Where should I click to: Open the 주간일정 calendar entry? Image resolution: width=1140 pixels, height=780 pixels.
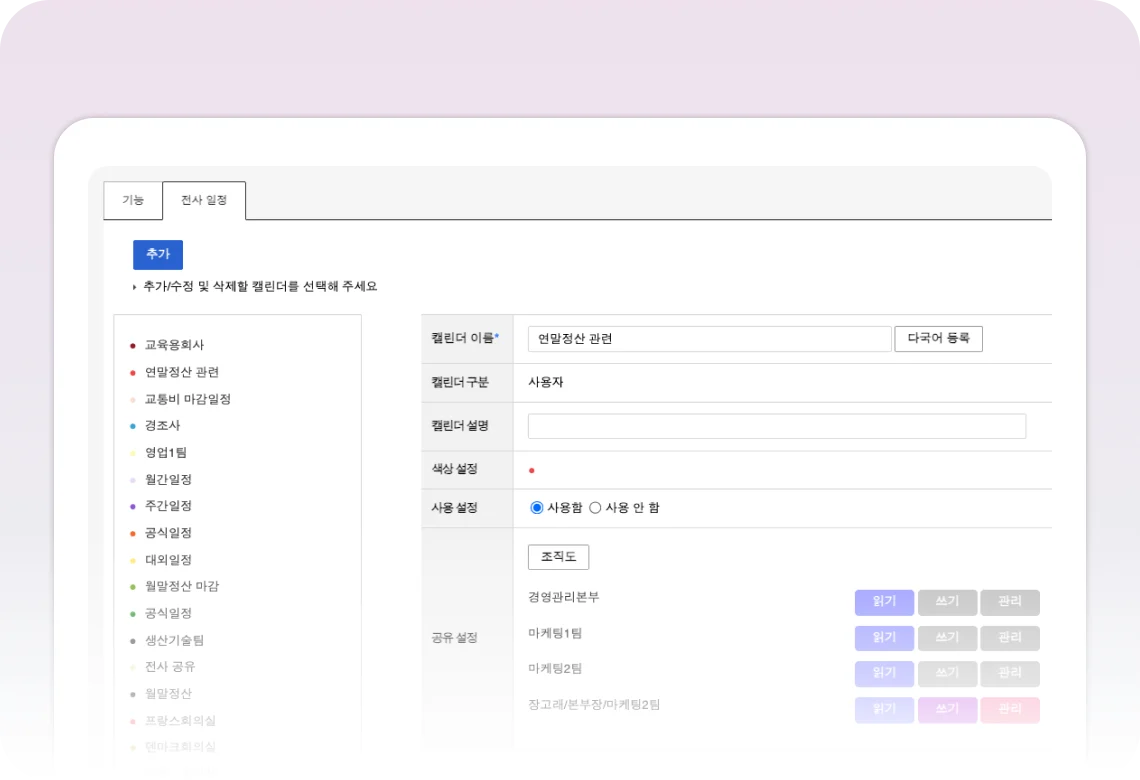168,506
